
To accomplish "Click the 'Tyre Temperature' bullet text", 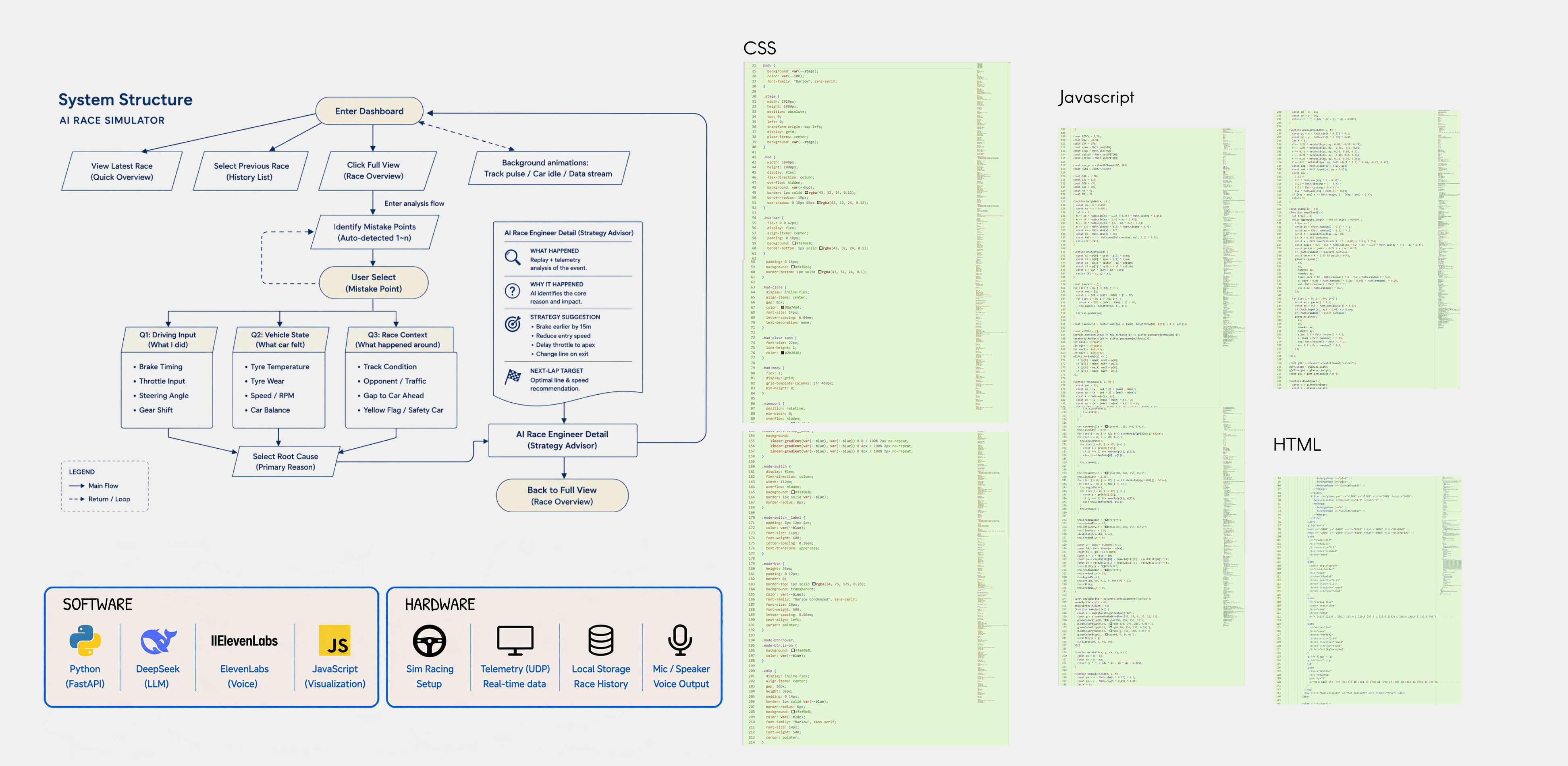I will (280, 367).
